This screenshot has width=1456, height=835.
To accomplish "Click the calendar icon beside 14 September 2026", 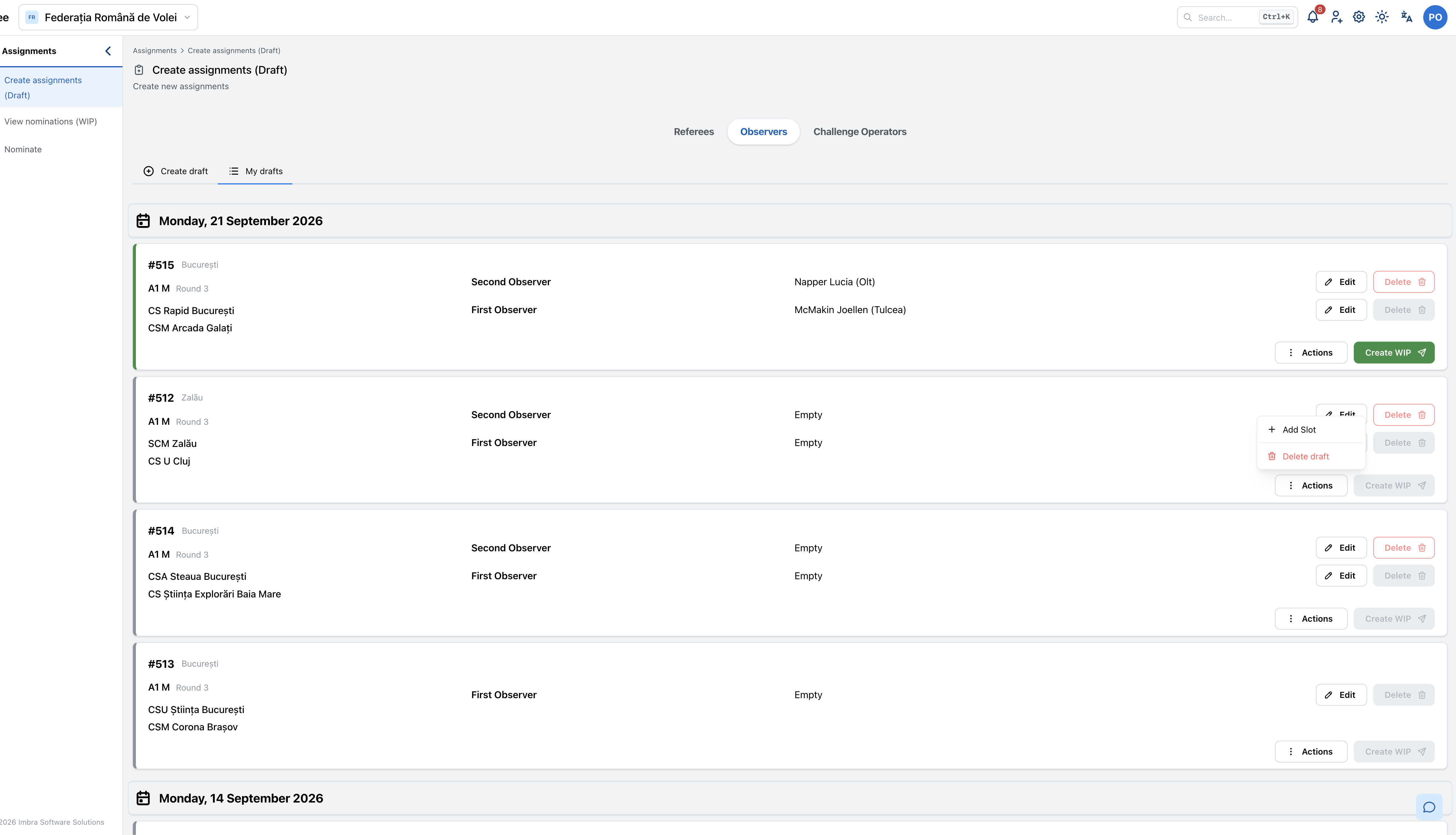I will [143, 798].
